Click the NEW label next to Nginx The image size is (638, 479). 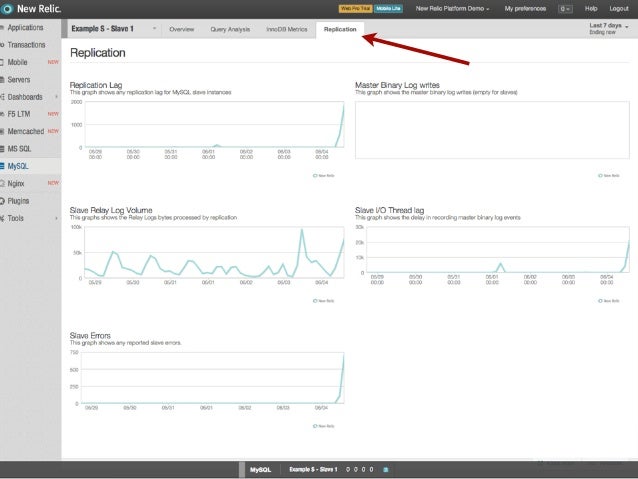click(x=53, y=183)
